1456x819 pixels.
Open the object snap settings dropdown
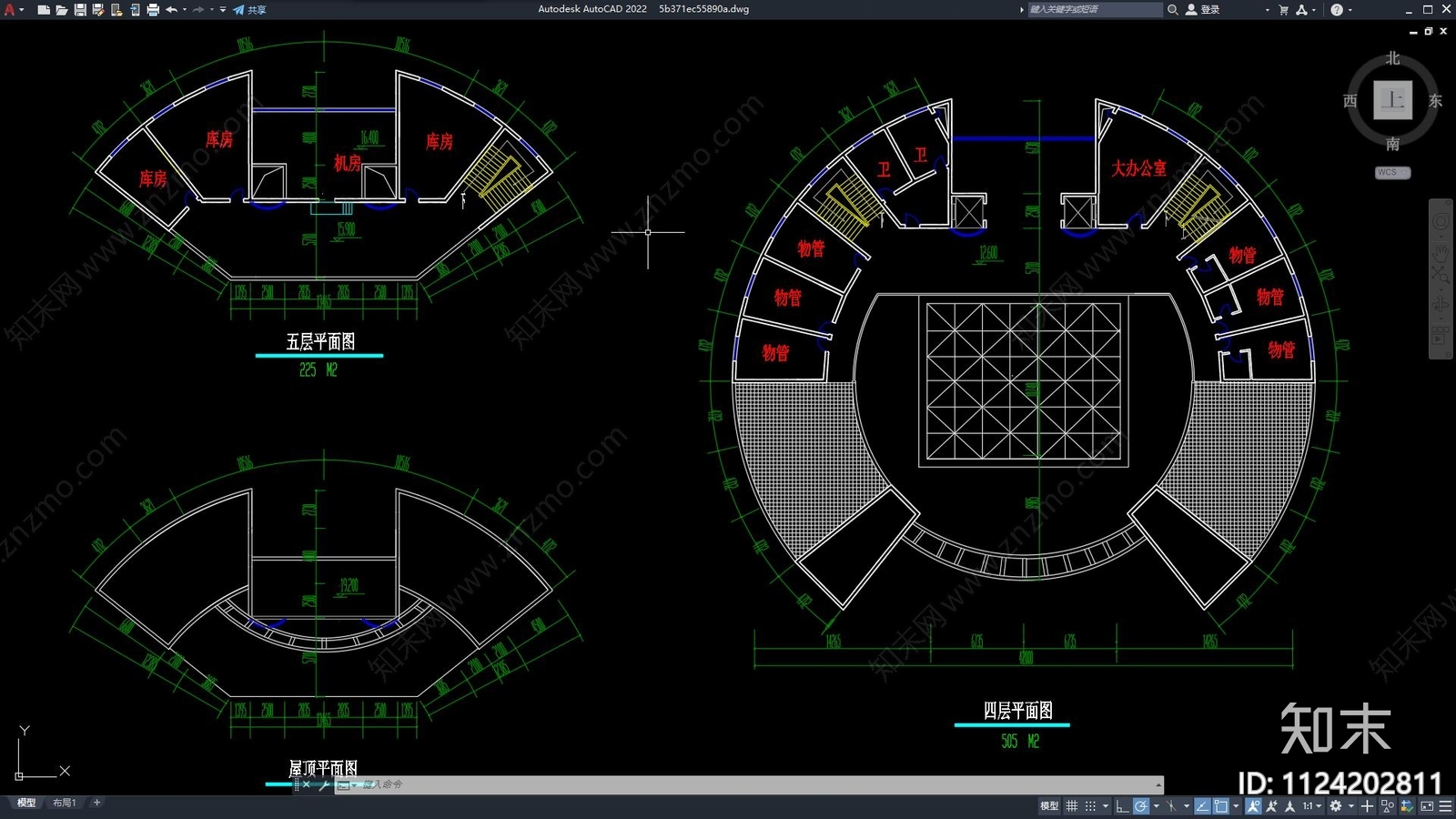1236,806
